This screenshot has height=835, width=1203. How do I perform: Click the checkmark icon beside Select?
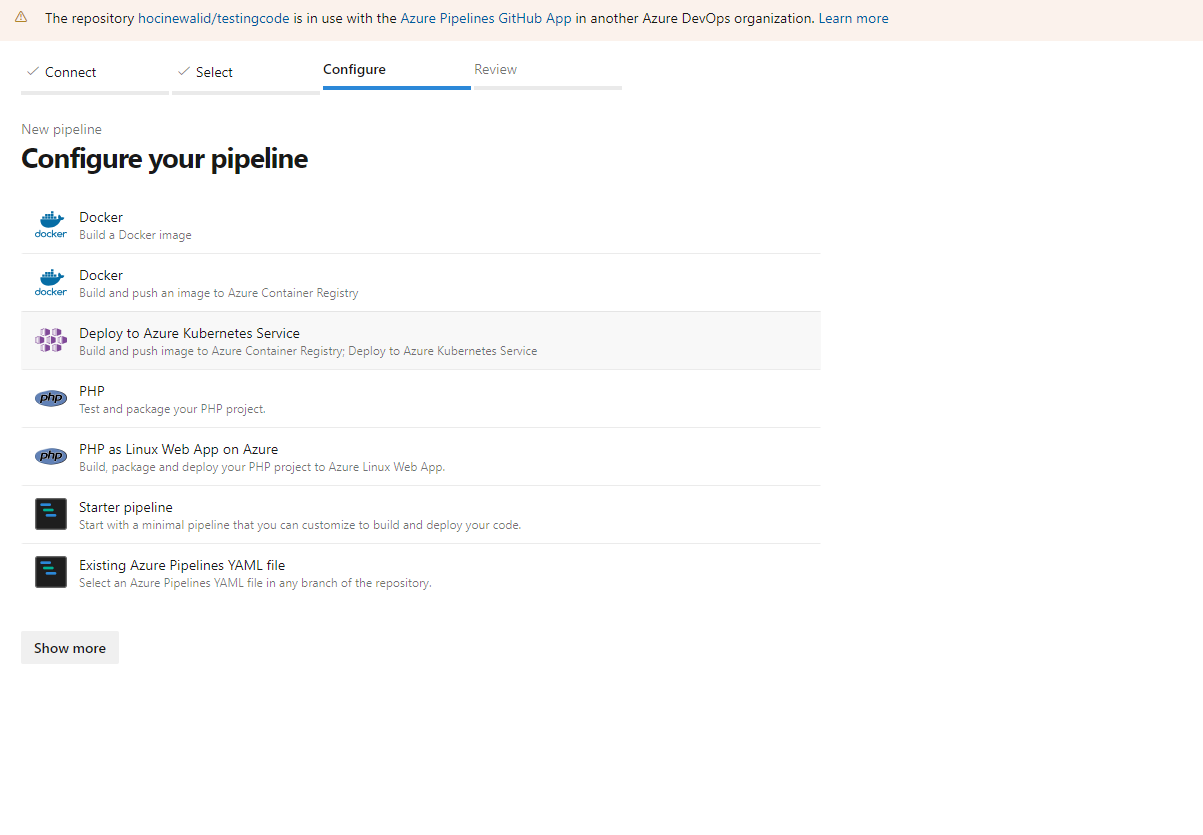tap(183, 72)
